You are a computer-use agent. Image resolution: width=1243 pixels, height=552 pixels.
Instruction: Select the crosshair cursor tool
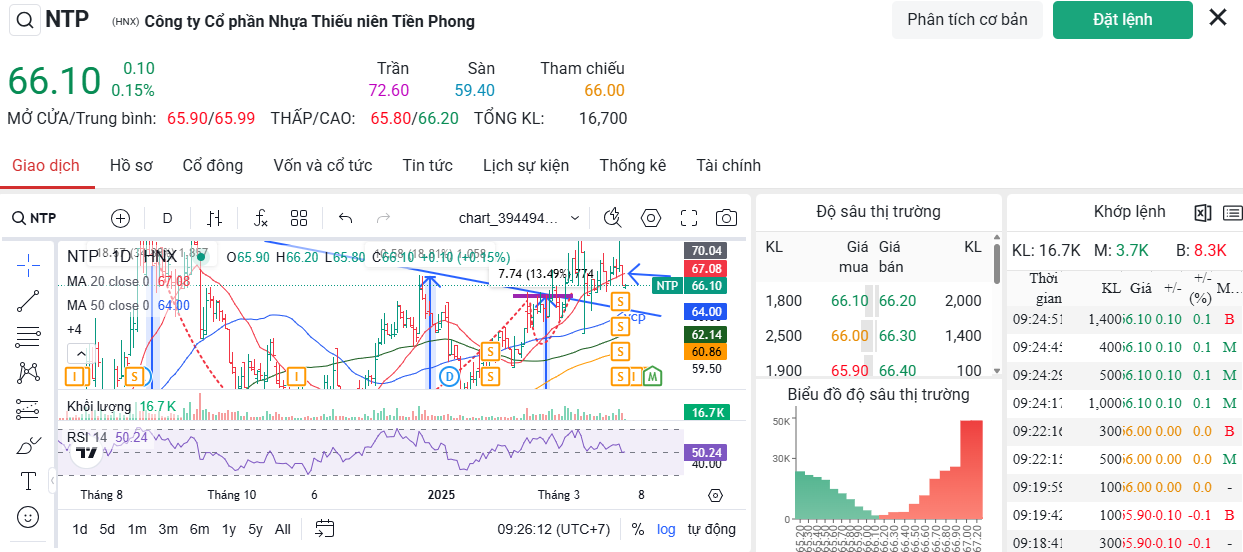click(29, 263)
